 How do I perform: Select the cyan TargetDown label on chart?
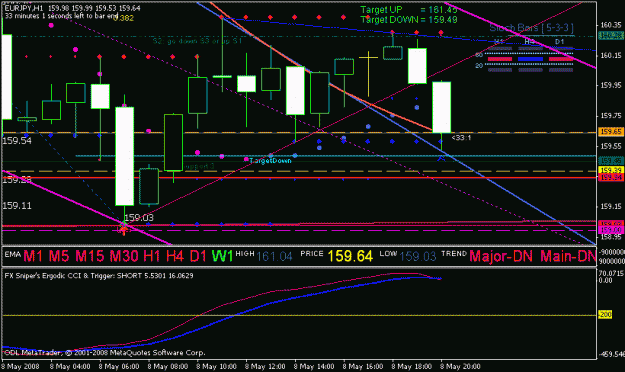tap(270, 161)
